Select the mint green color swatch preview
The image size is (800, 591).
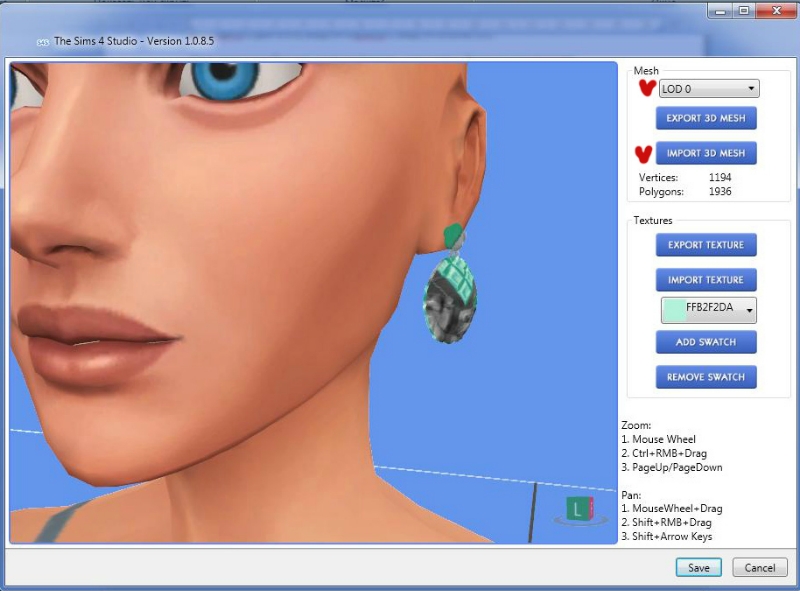point(673,310)
